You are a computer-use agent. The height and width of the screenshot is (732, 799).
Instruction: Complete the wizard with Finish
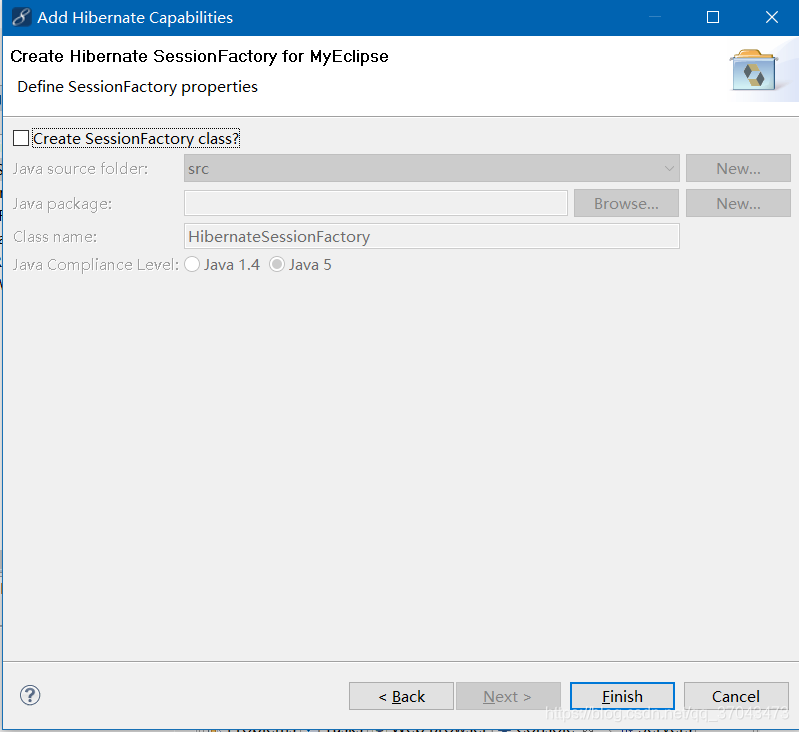click(x=622, y=696)
